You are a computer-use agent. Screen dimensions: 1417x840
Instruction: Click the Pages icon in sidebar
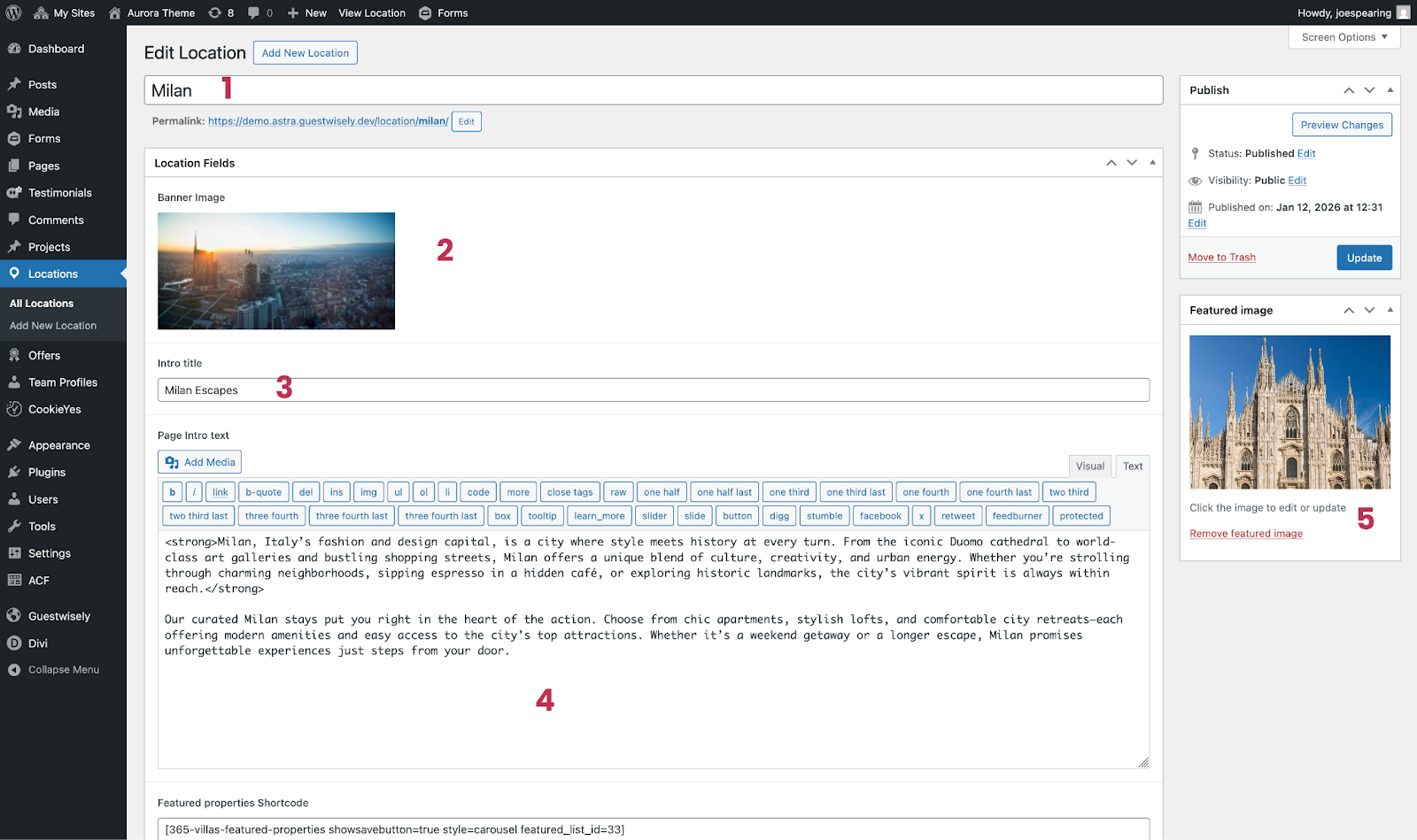(x=14, y=166)
